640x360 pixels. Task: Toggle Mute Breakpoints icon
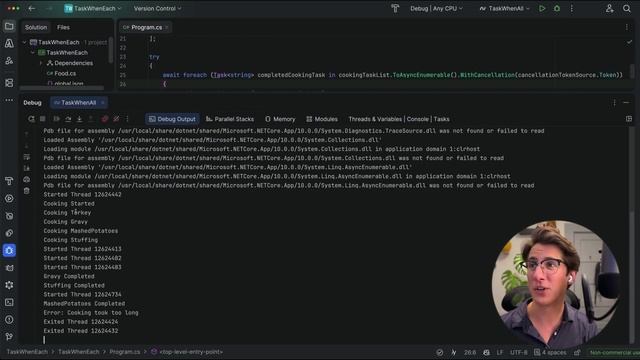point(116,119)
